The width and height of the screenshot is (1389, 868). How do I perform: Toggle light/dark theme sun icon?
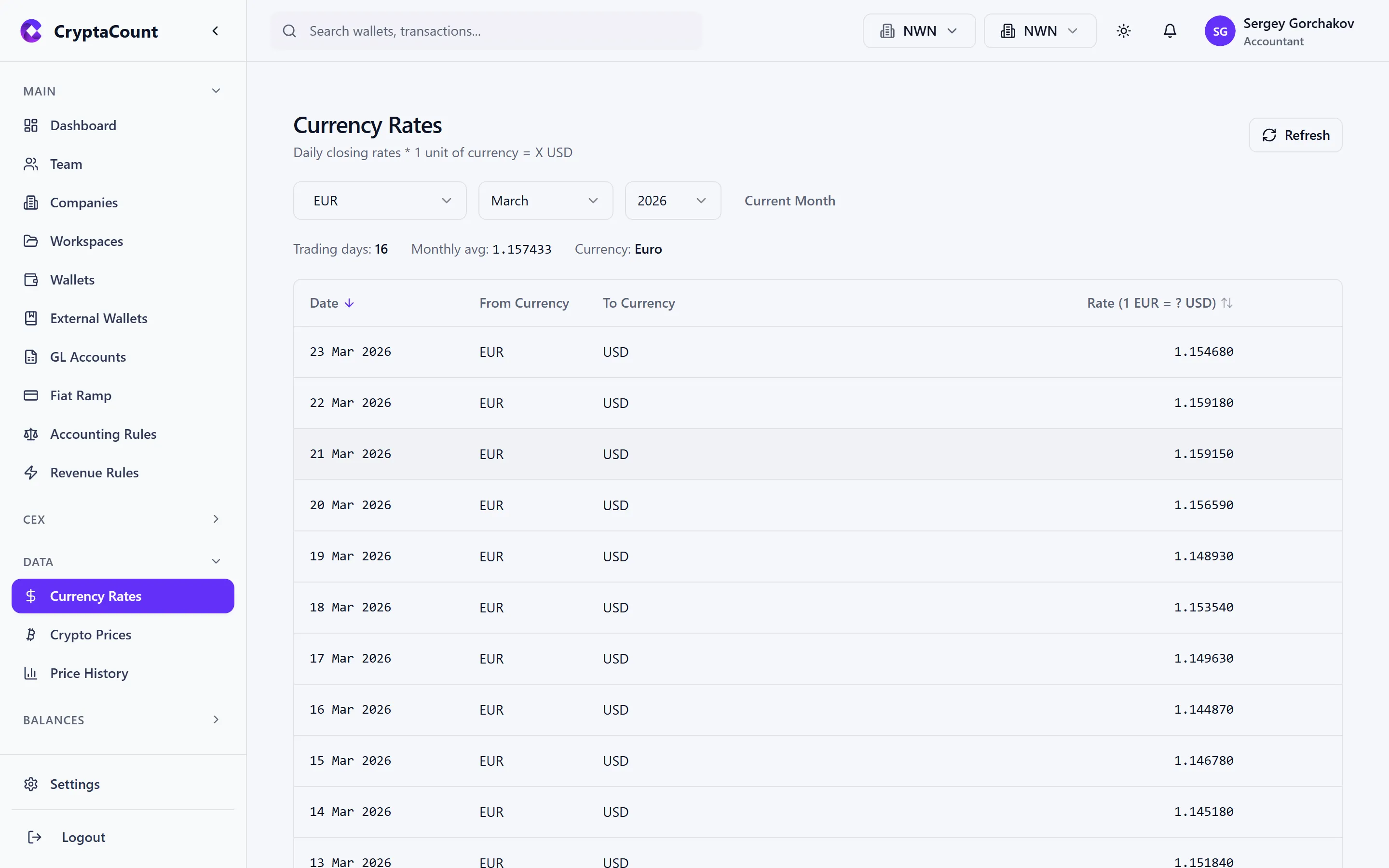tap(1123, 31)
